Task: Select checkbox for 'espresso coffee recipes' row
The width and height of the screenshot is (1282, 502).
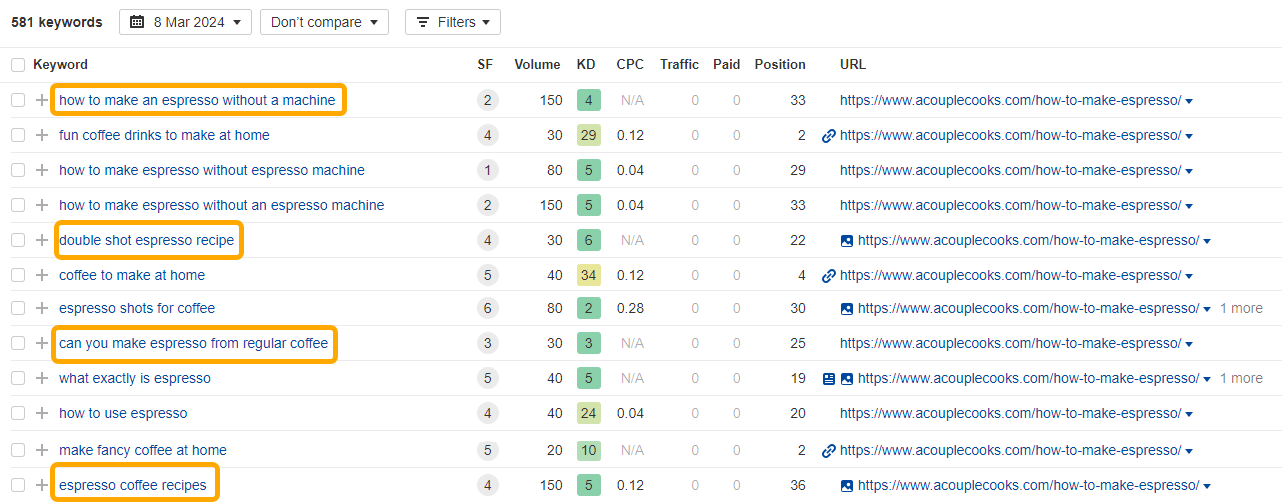Action: (x=18, y=486)
